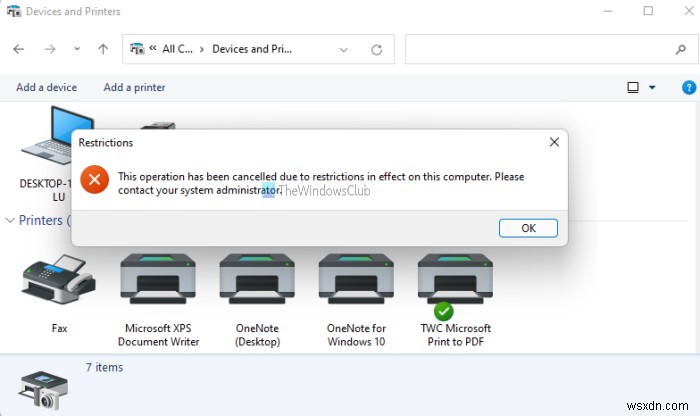The image size is (700, 416).
Task: Open address bar history dropdown
Action: click(343, 50)
